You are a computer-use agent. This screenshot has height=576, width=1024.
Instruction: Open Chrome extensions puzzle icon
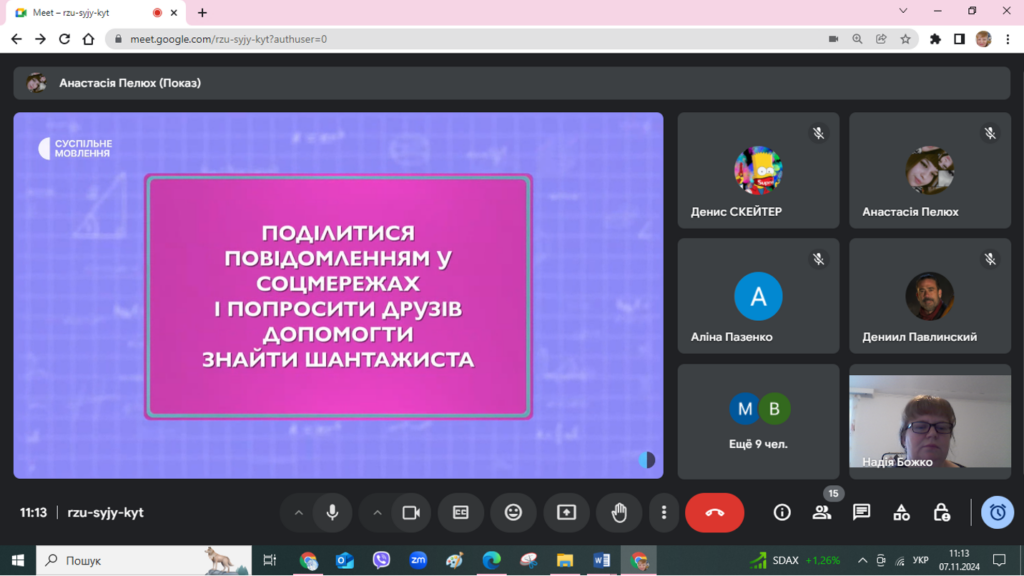point(935,39)
